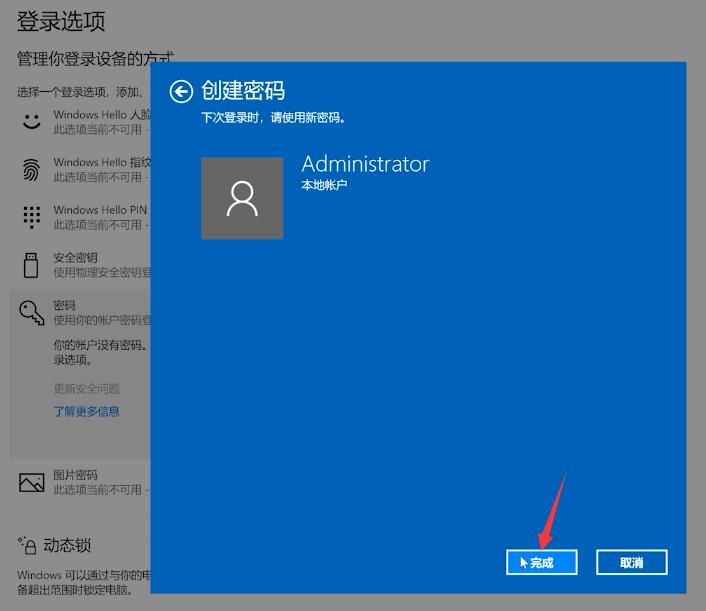Click the 安全密钥 option label
The width and height of the screenshot is (706, 611).
(75, 258)
